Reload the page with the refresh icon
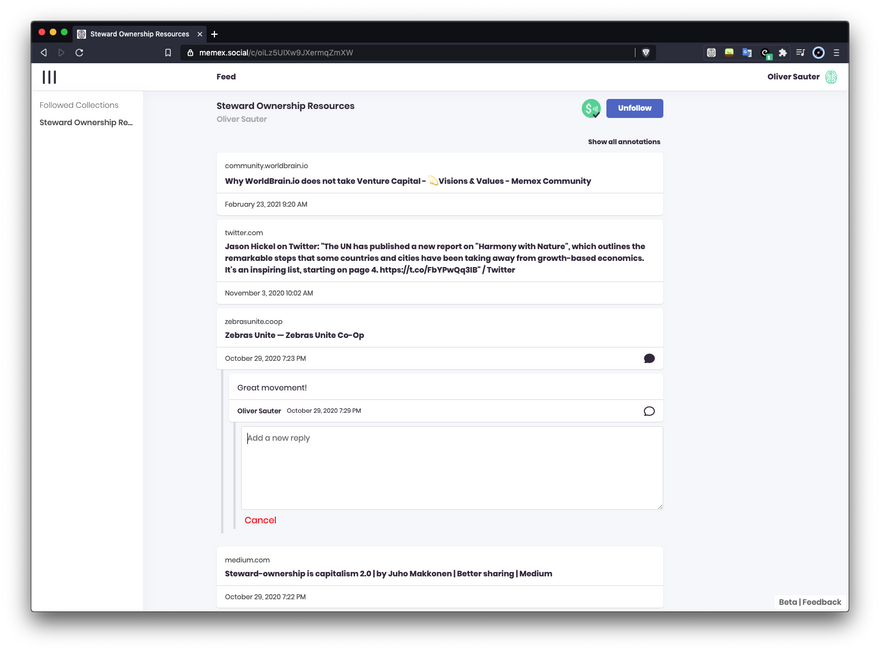880x653 pixels. [x=79, y=52]
